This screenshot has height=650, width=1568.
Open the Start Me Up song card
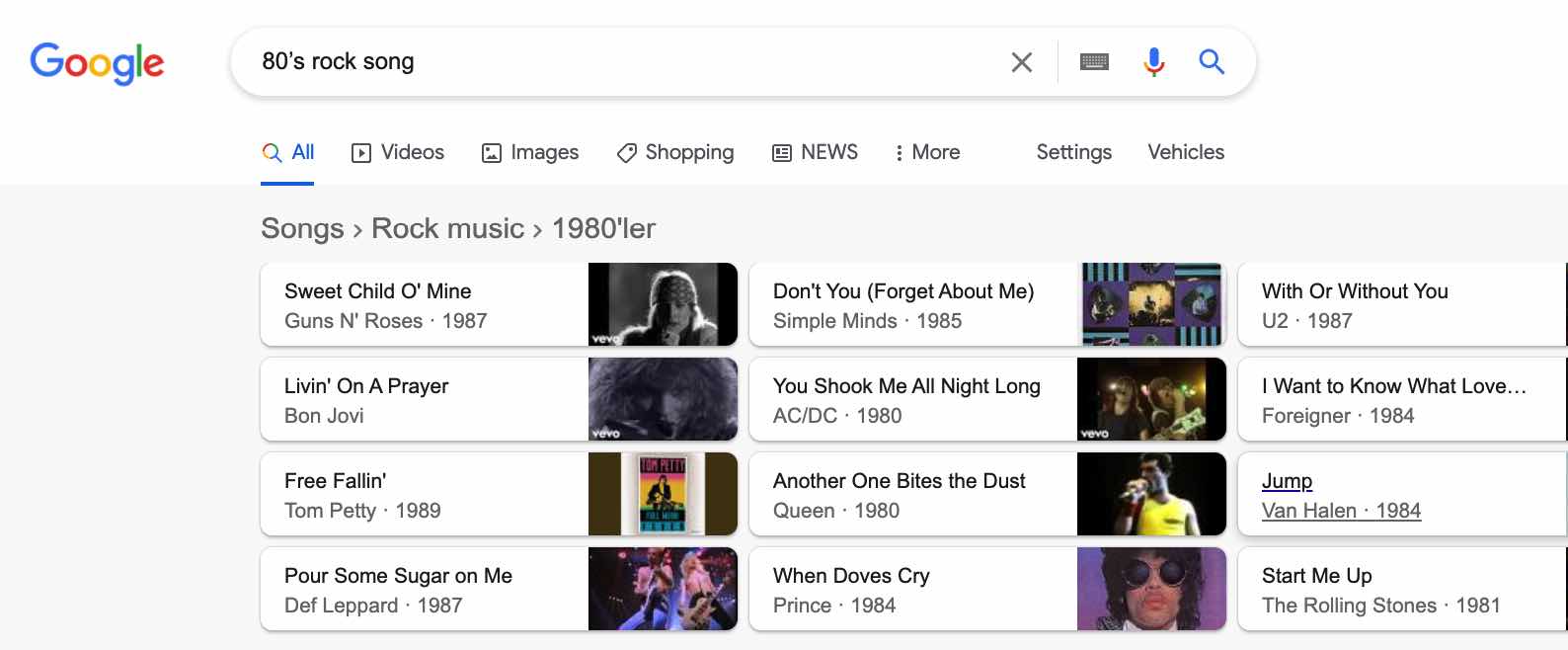(x=1402, y=590)
